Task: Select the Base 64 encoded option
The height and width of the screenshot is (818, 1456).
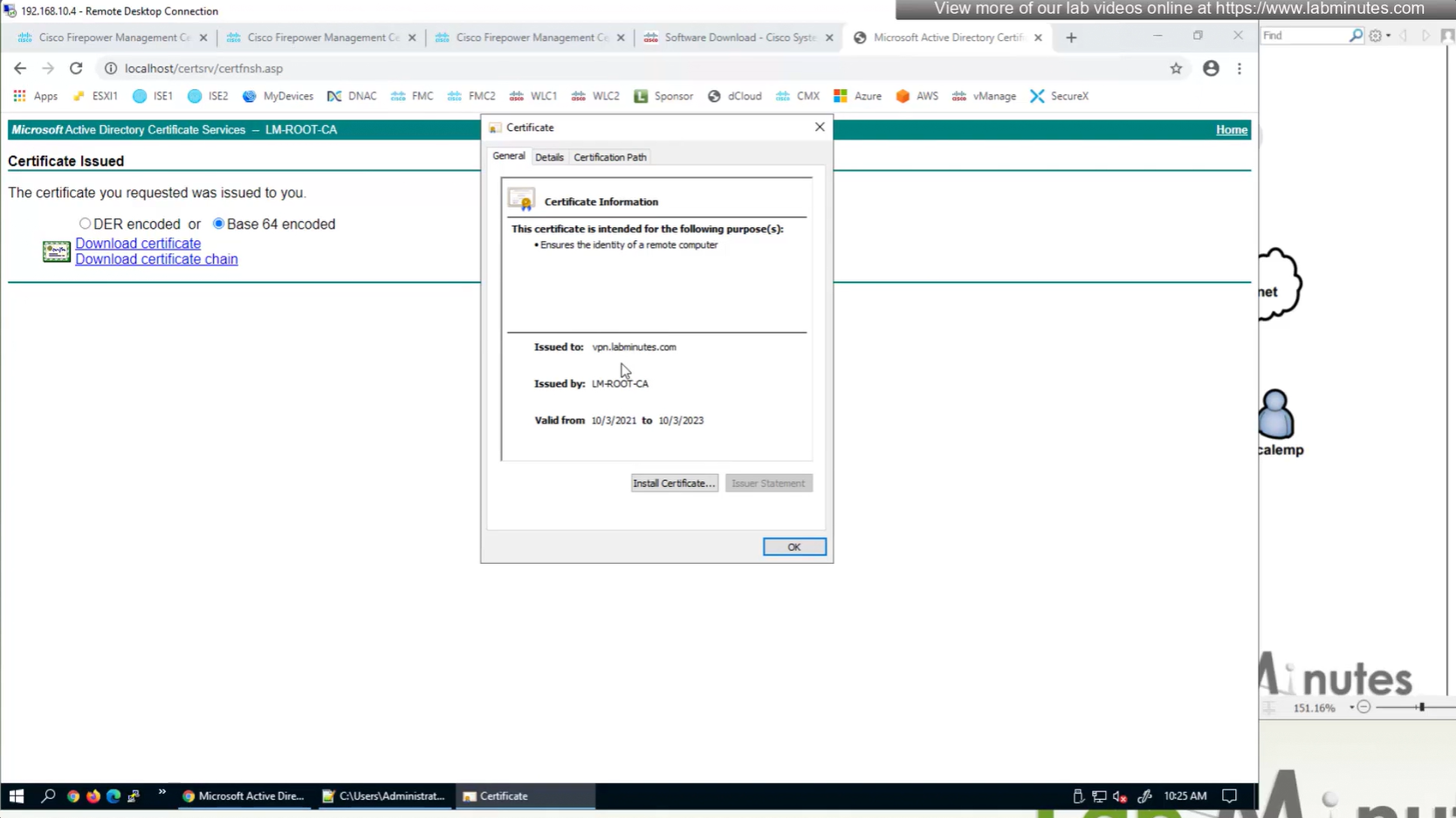Action: tap(218, 223)
